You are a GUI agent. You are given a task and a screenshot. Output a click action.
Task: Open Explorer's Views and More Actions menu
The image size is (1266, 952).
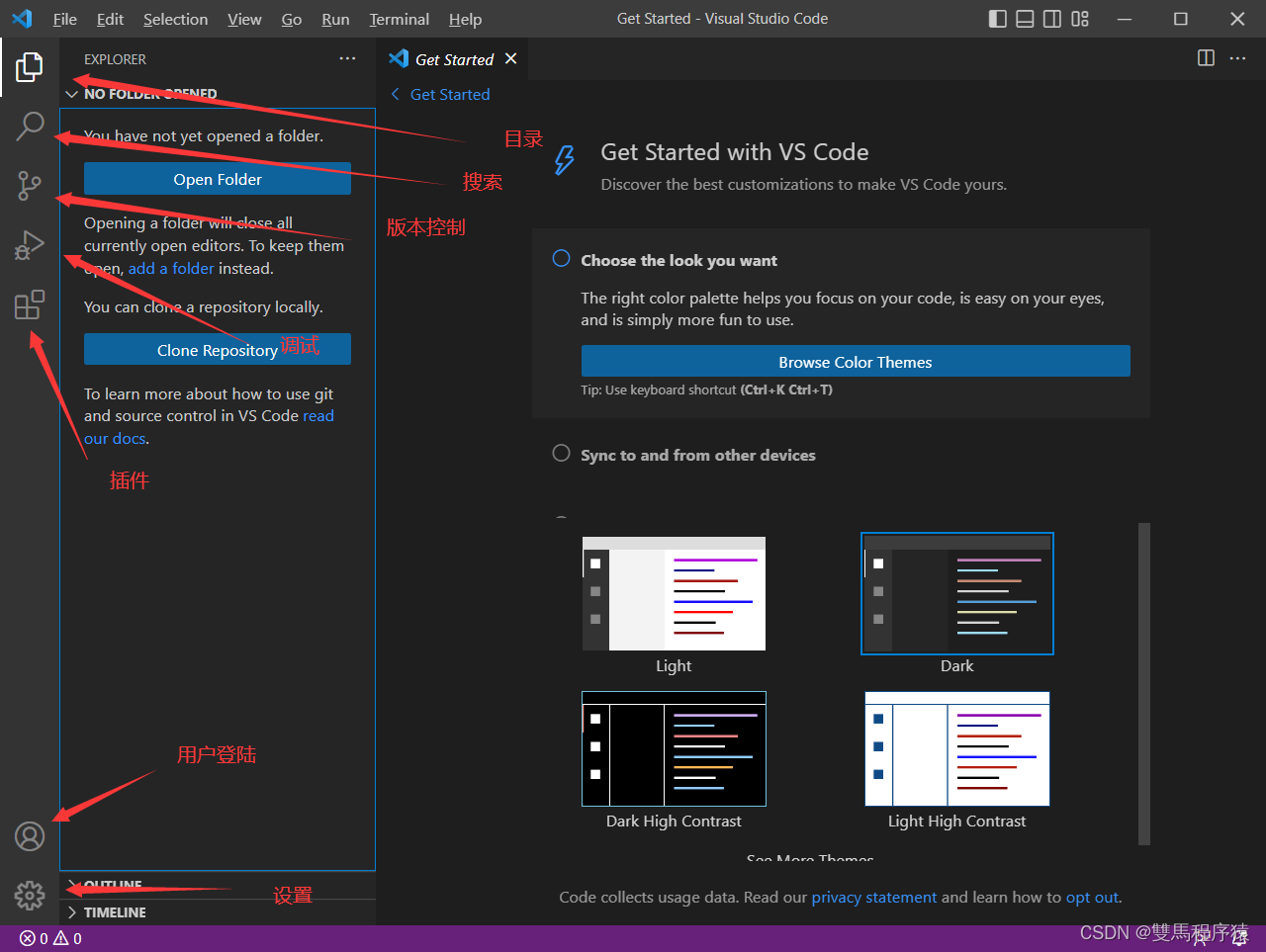[347, 59]
